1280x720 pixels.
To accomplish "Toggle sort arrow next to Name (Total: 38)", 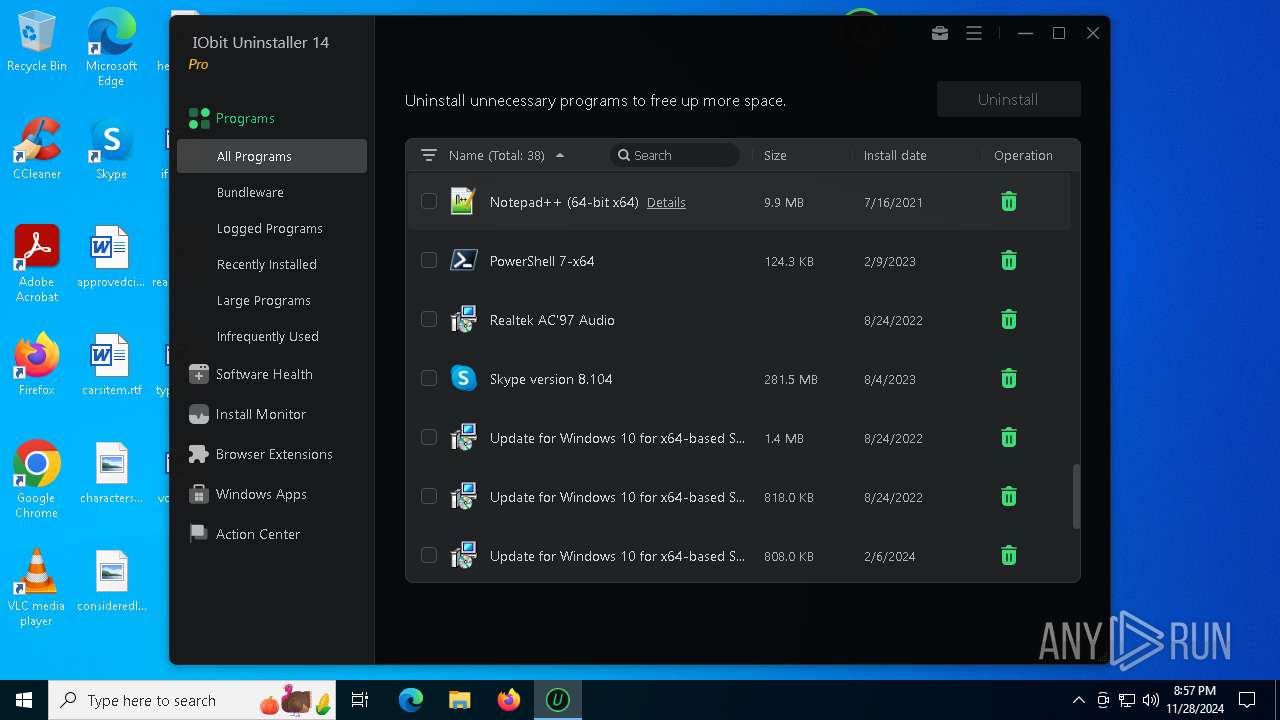I will click(x=560, y=155).
